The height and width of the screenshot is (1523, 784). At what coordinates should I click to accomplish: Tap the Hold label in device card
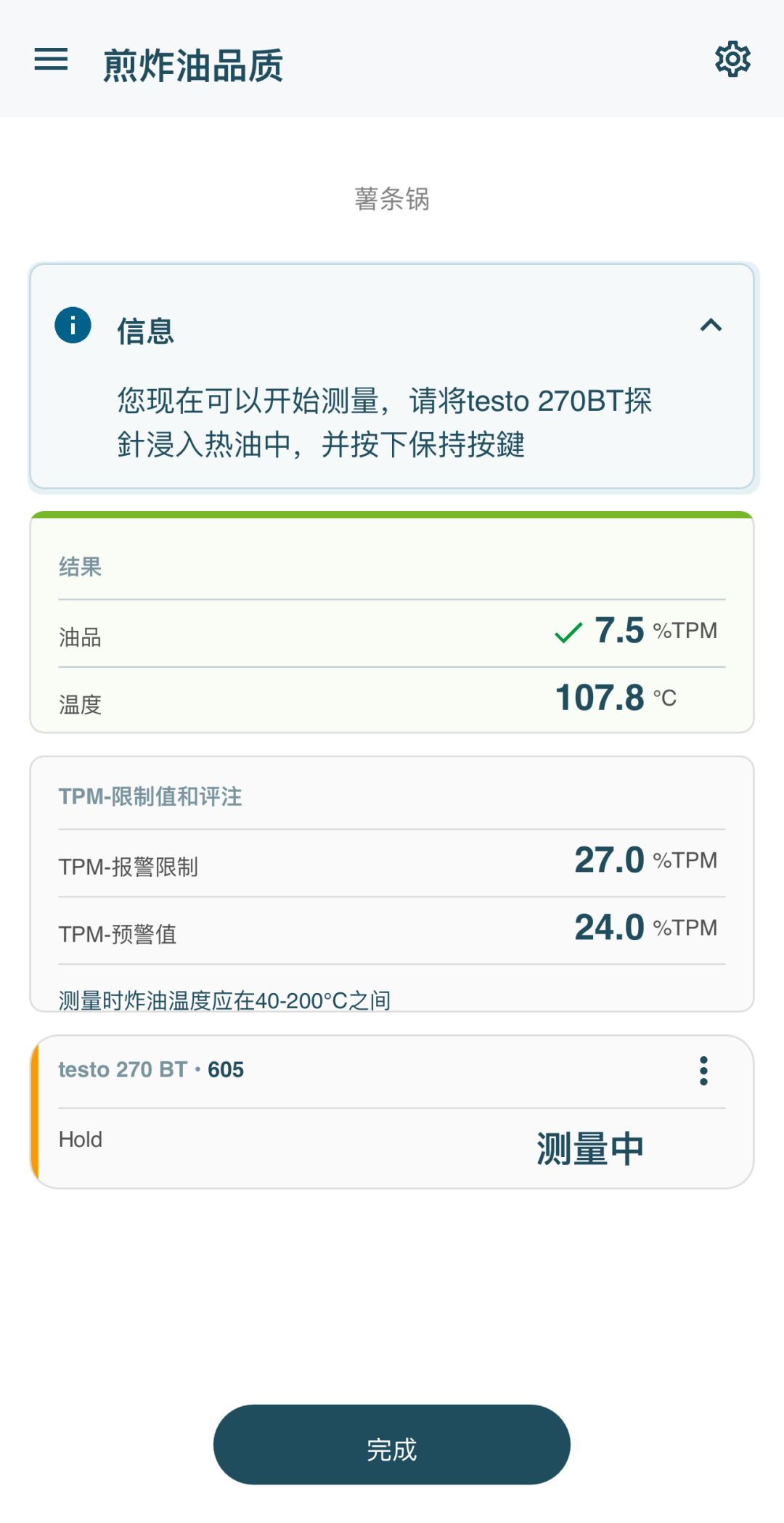(81, 1140)
